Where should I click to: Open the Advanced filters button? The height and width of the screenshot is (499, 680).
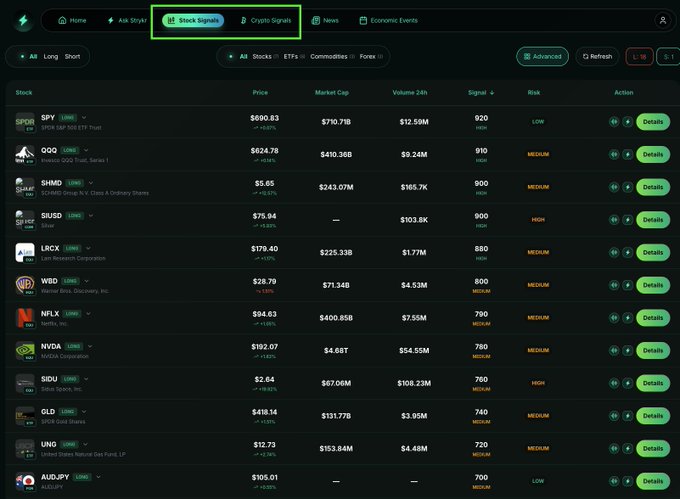coord(542,57)
